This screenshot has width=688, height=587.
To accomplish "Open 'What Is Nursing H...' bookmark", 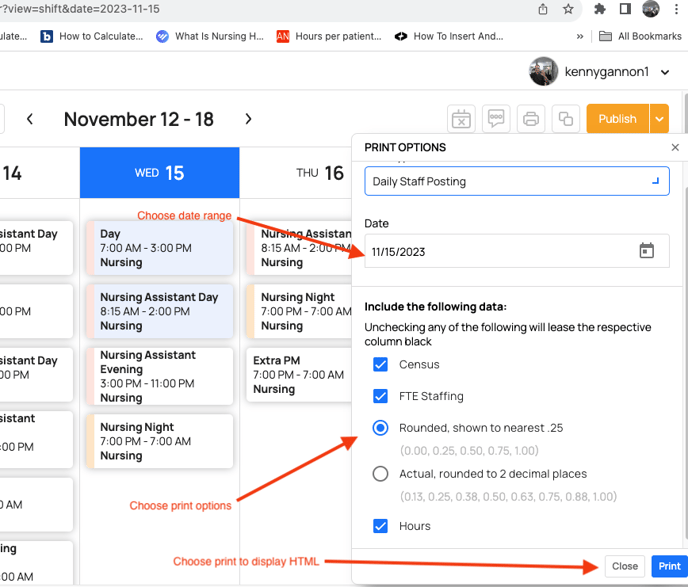I will pyautogui.click(x=210, y=36).
